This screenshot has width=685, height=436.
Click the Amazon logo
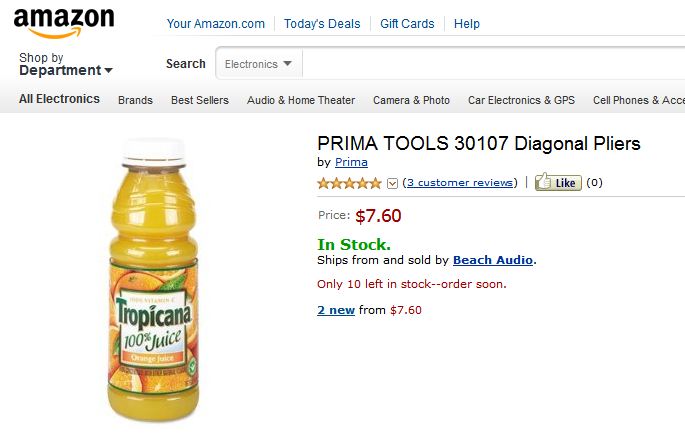pyautogui.click(x=64, y=22)
